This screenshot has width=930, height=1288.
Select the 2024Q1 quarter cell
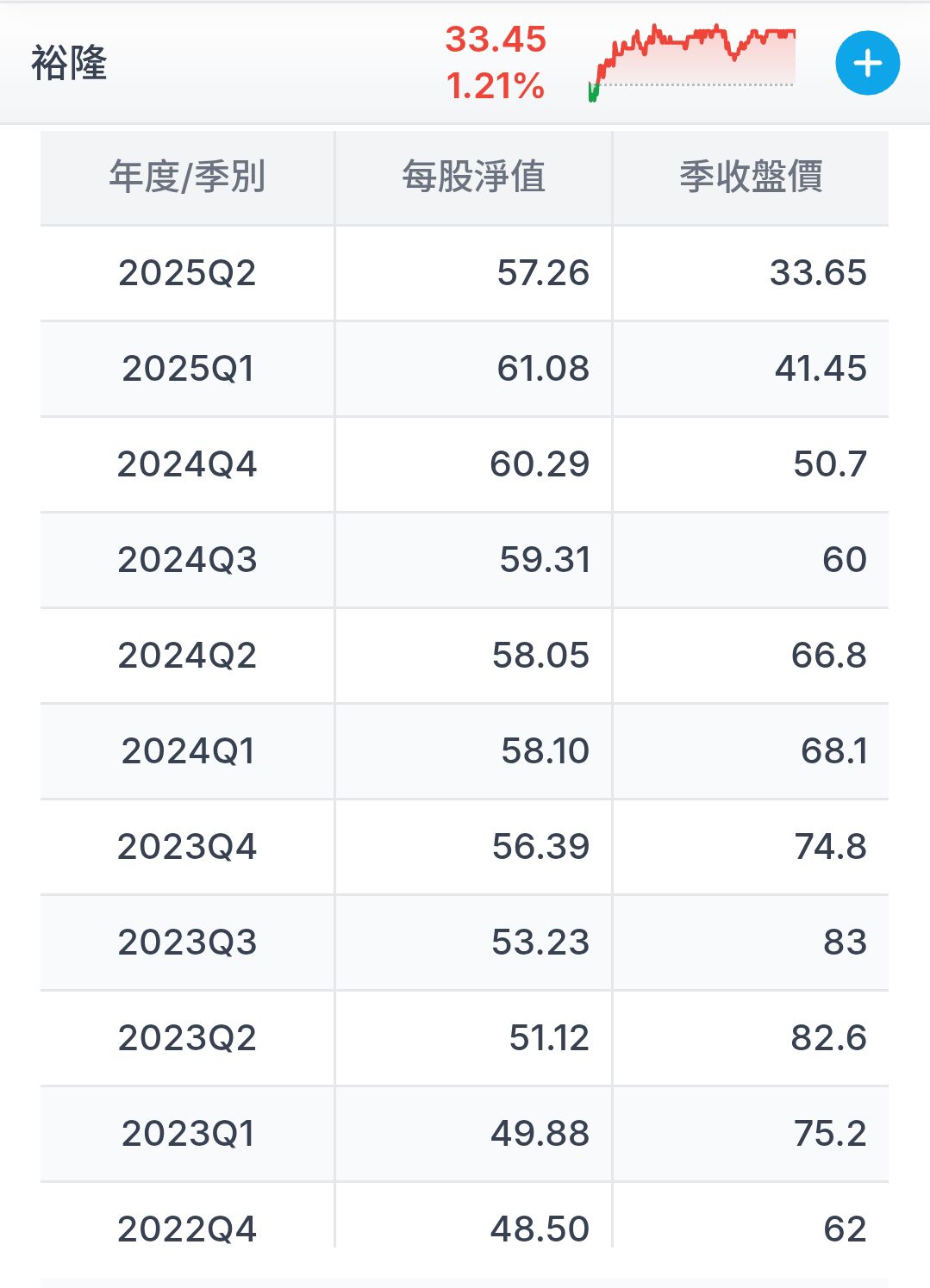(x=187, y=751)
